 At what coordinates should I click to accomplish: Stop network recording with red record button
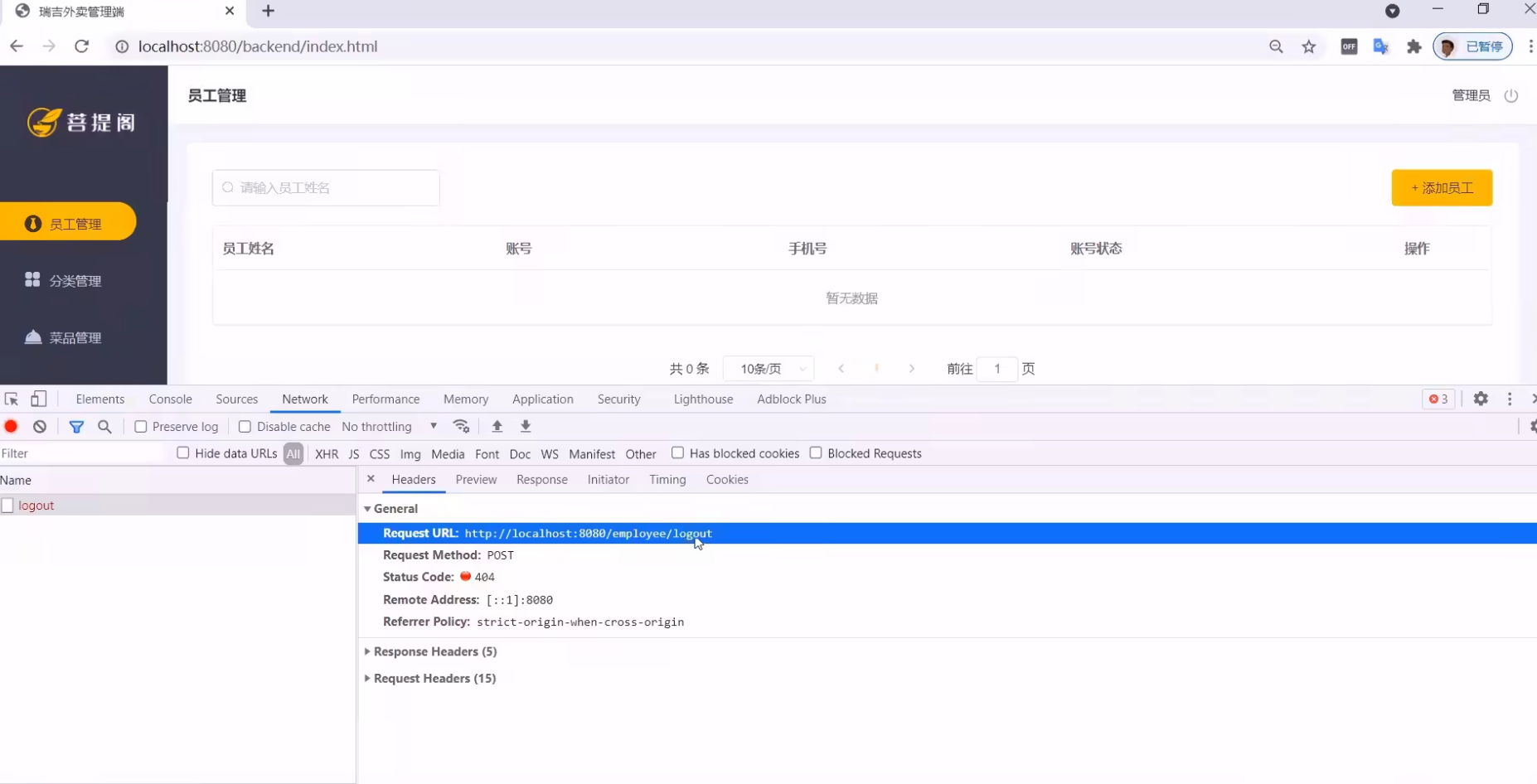[12, 426]
